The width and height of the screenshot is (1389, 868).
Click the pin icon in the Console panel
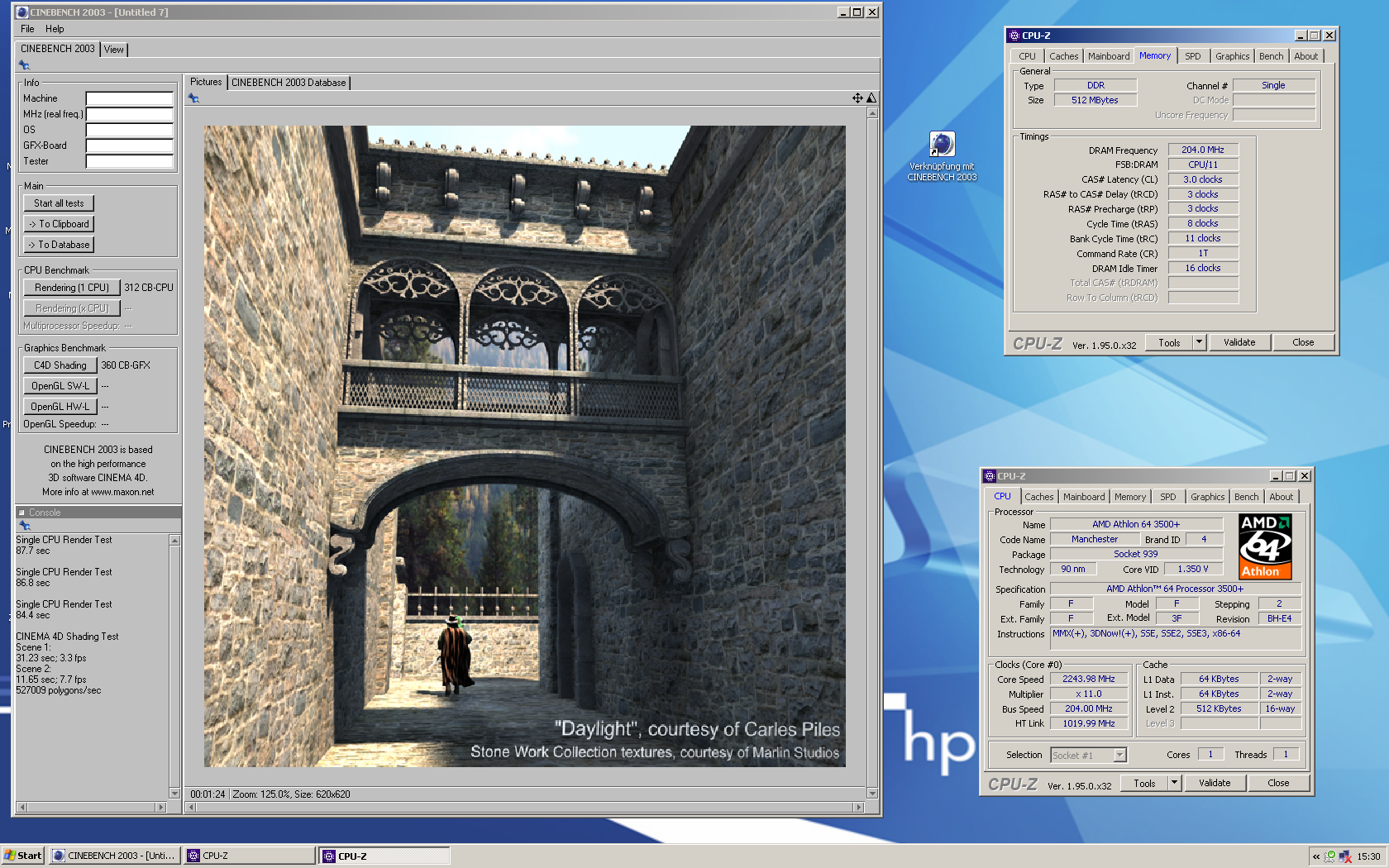click(24, 526)
